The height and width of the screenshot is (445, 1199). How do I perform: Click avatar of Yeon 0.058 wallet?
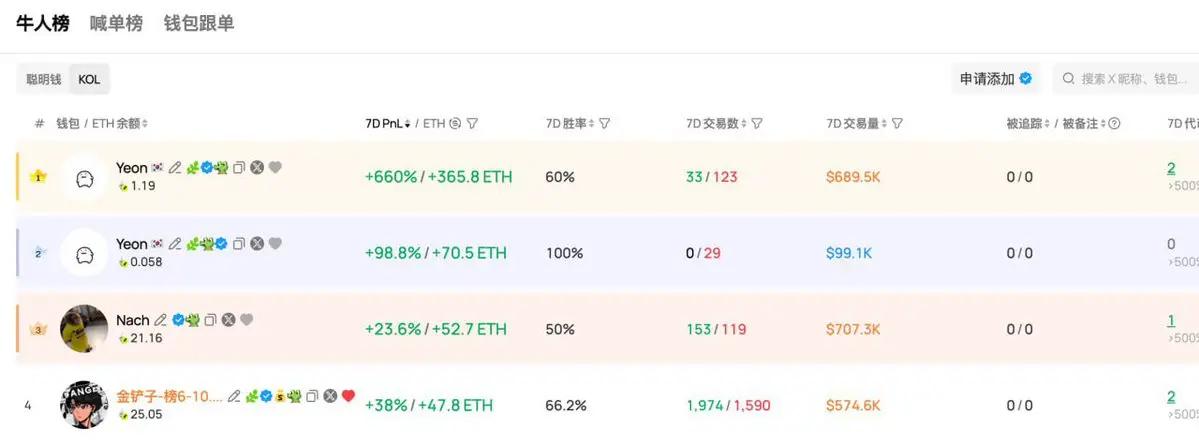[84, 253]
